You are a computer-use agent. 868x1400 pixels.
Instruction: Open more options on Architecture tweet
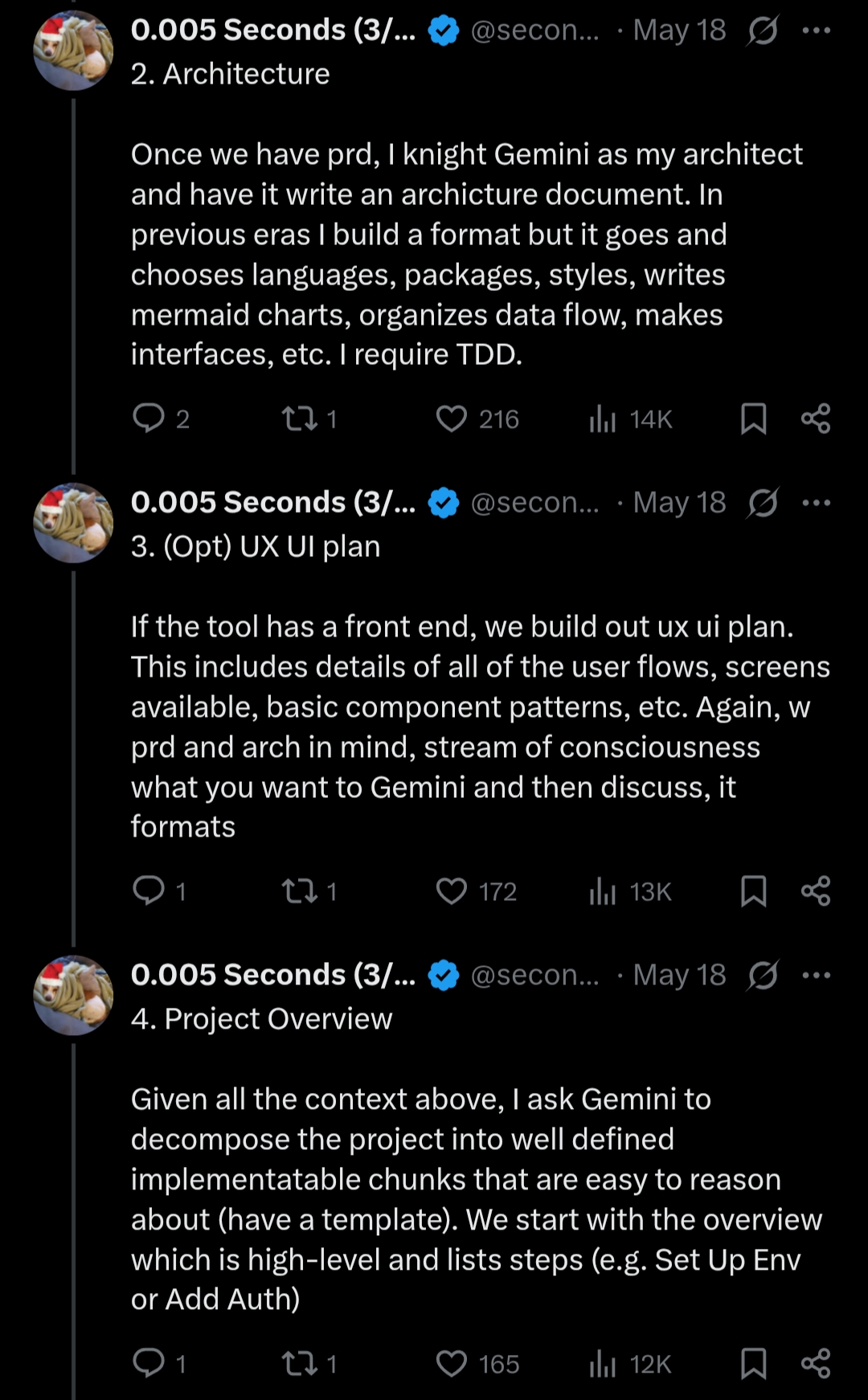[816, 31]
